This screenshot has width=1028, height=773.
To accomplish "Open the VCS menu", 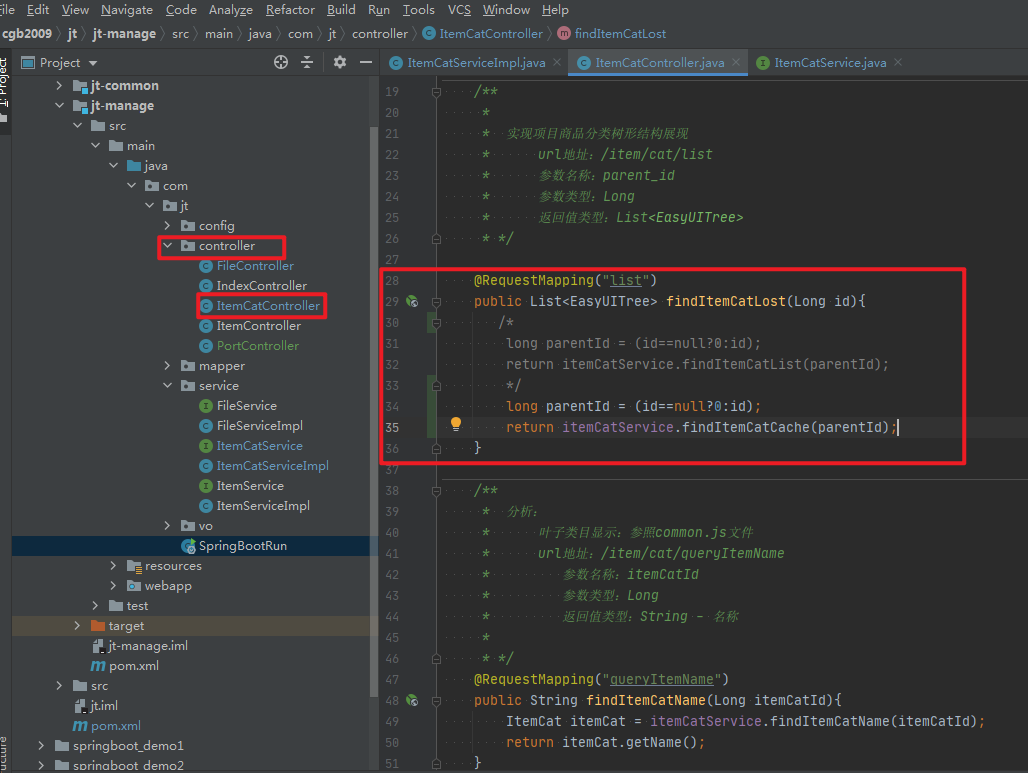I will tap(459, 10).
